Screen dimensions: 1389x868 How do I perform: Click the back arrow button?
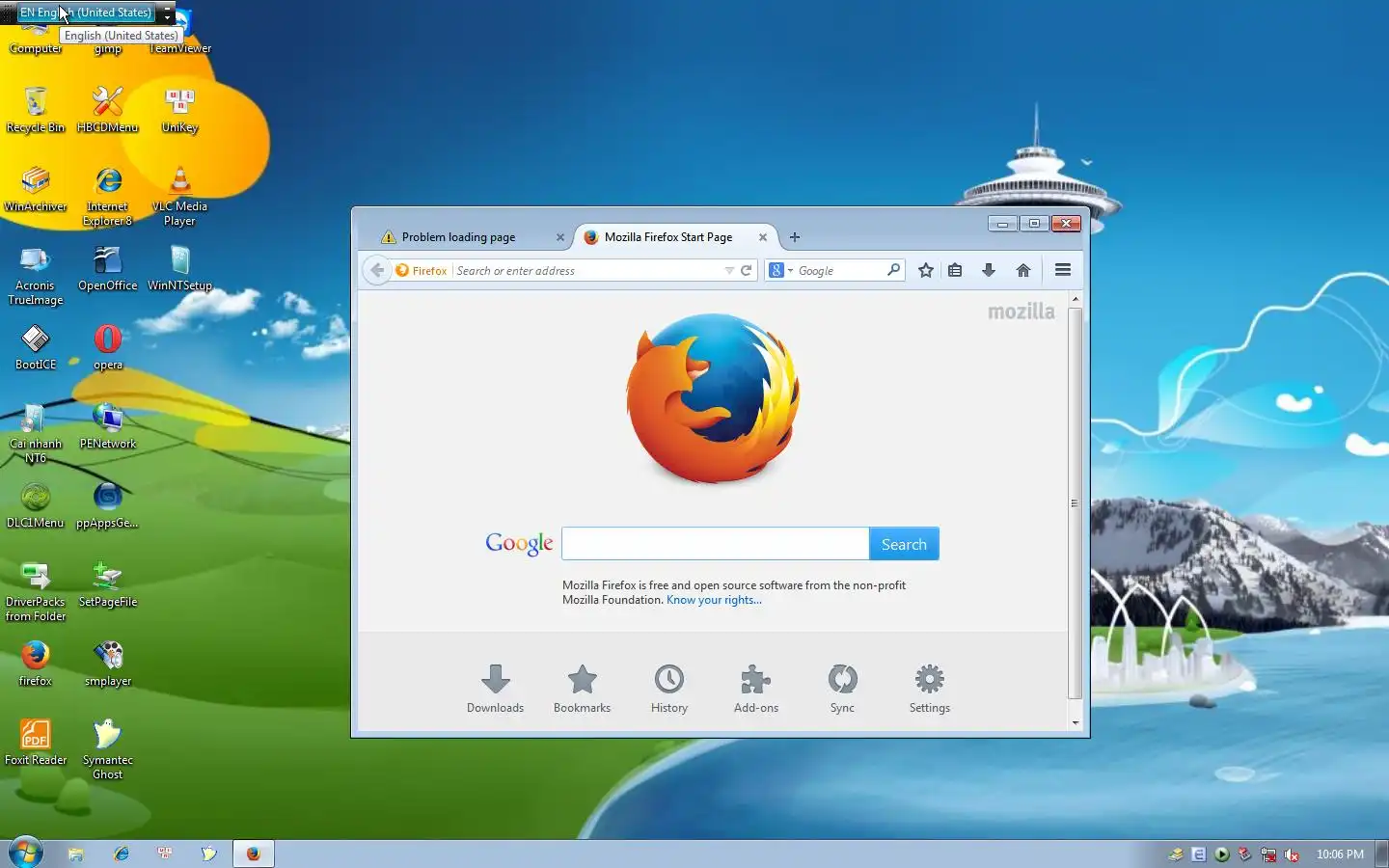[377, 270]
